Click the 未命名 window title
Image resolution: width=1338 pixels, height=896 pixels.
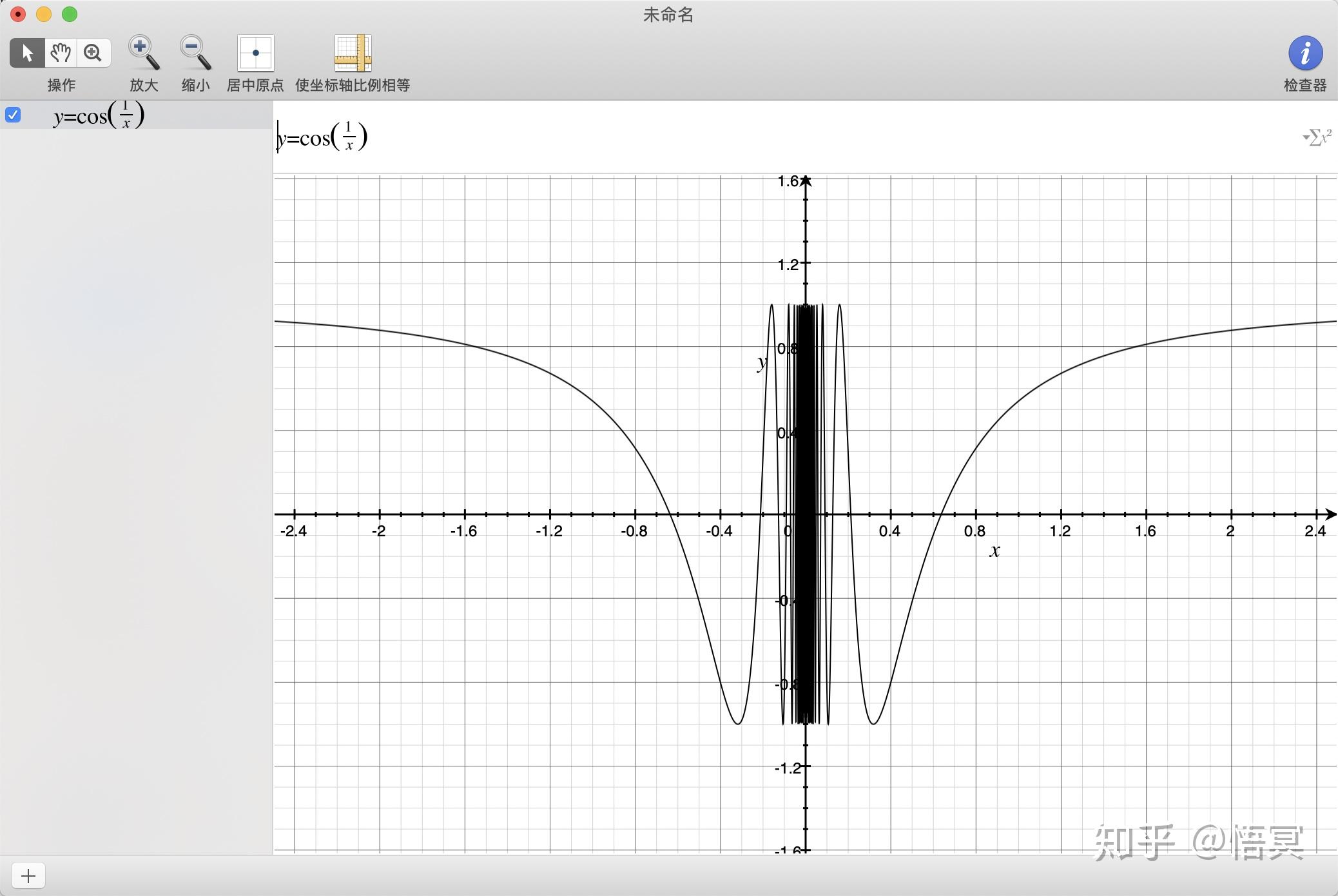(668, 15)
